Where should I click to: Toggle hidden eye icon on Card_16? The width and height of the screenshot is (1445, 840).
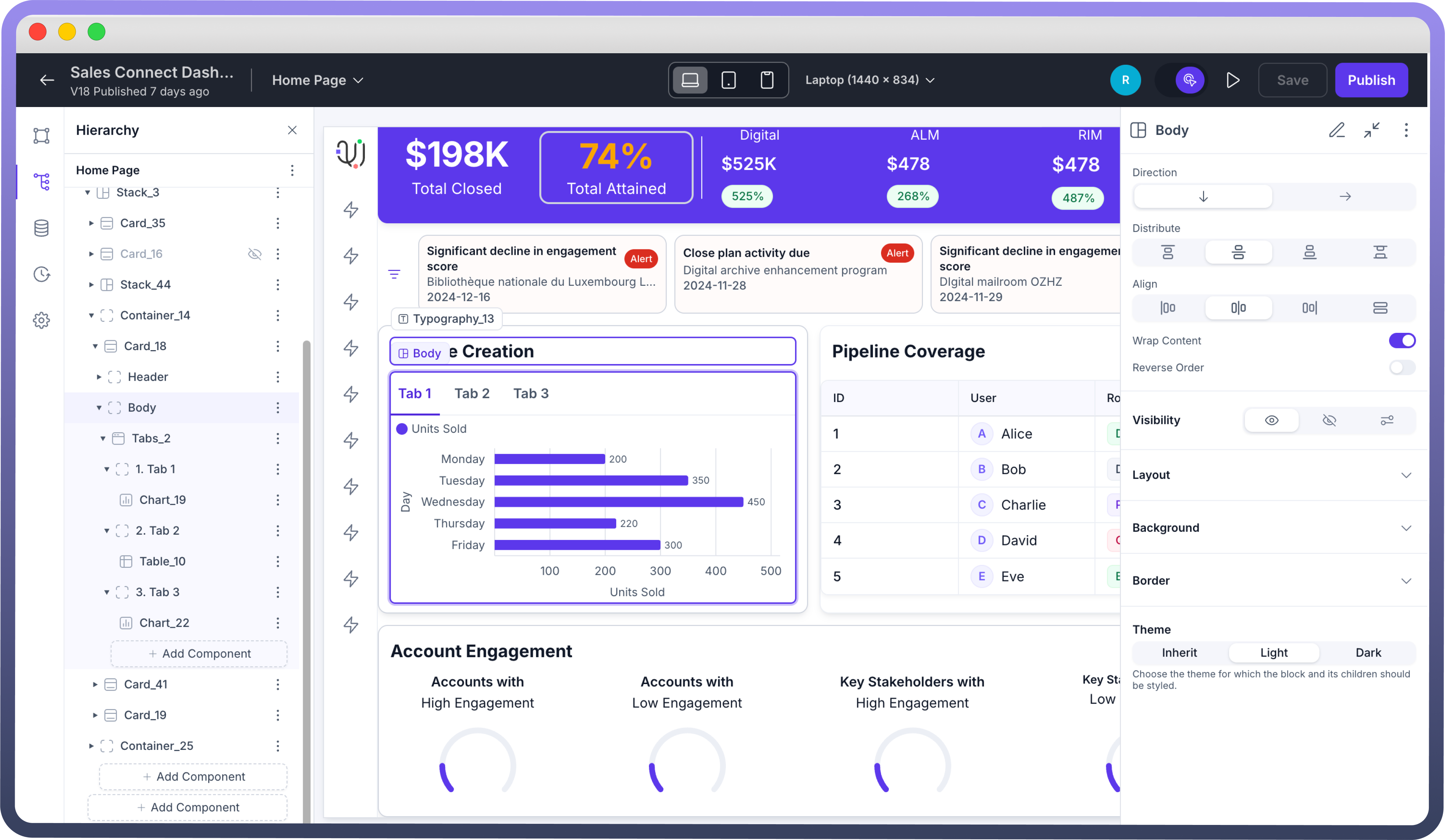click(x=255, y=254)
